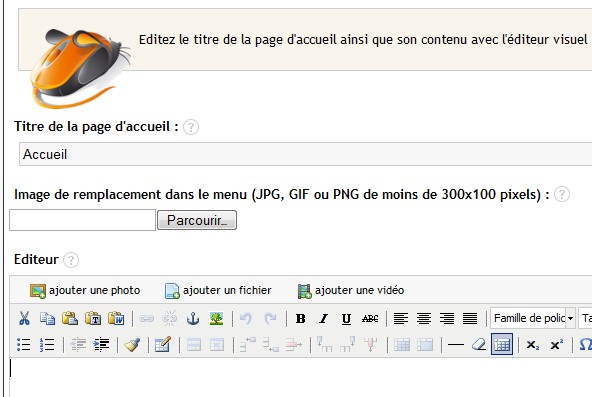The width and height of the screenshot is (592, 397).
Task: Click the Paste clipboard icon
Action: click(70, 319)
